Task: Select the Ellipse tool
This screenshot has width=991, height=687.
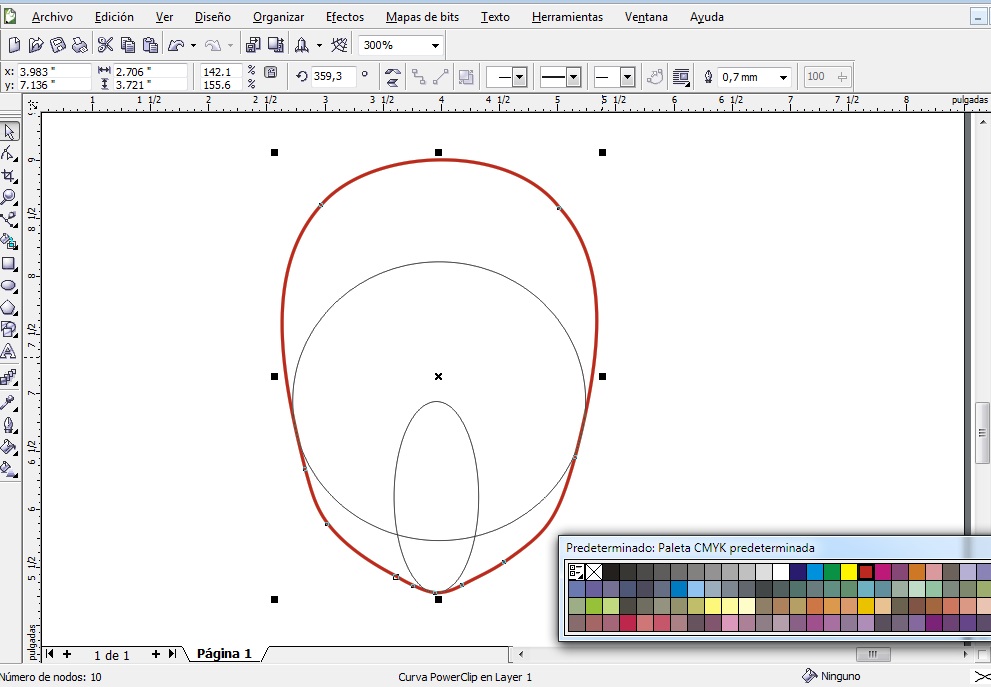Action: click(9, 286)
